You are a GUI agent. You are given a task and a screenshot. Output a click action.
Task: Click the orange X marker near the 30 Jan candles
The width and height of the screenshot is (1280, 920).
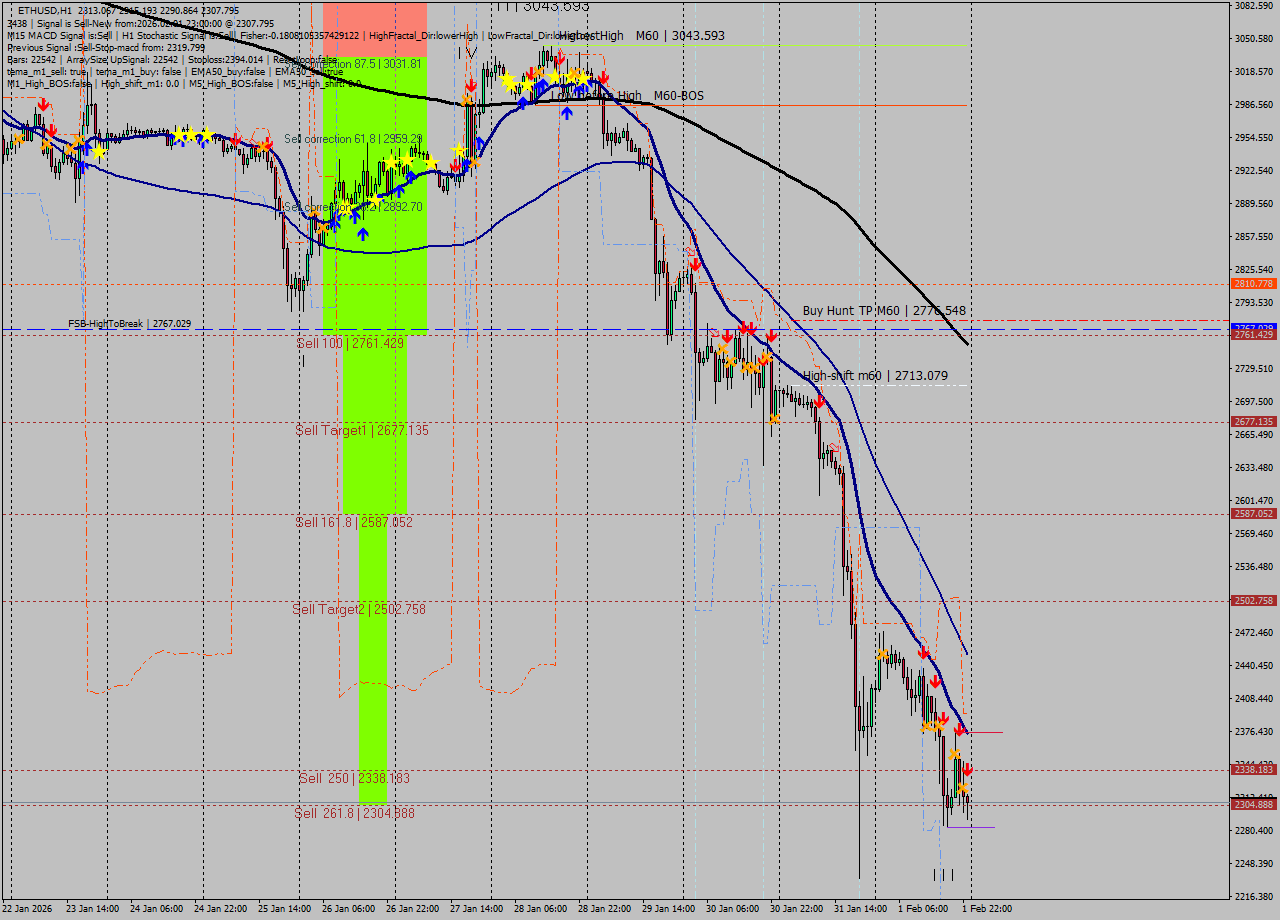click(724, 348)
